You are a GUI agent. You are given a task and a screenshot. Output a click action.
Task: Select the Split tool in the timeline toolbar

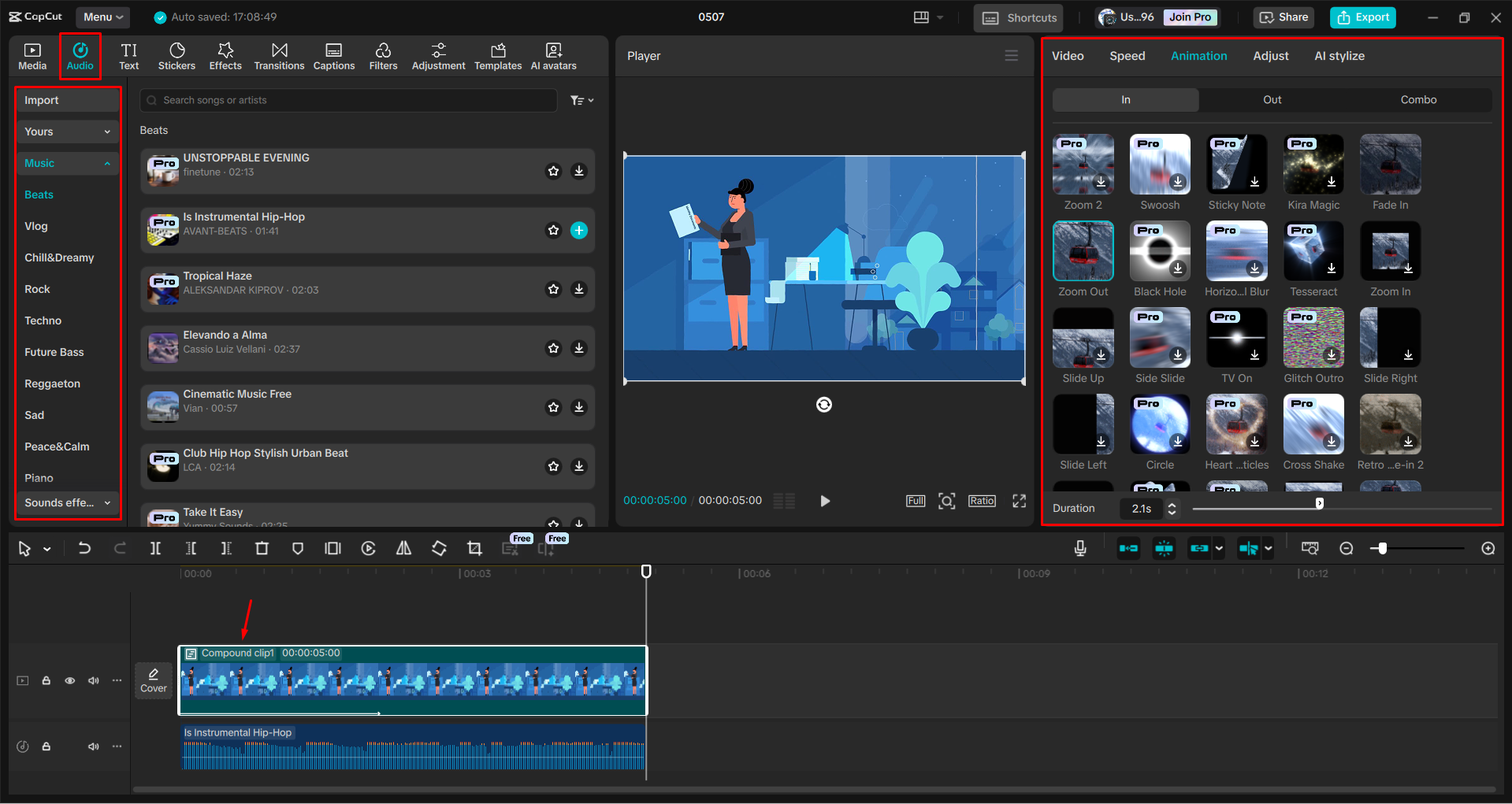(x=155, y=548)
